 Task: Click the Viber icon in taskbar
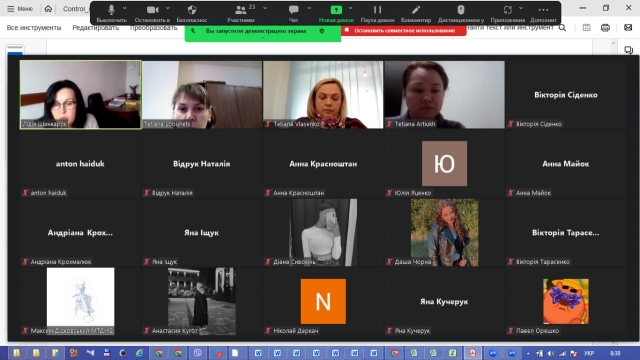(x=198, y=353)
